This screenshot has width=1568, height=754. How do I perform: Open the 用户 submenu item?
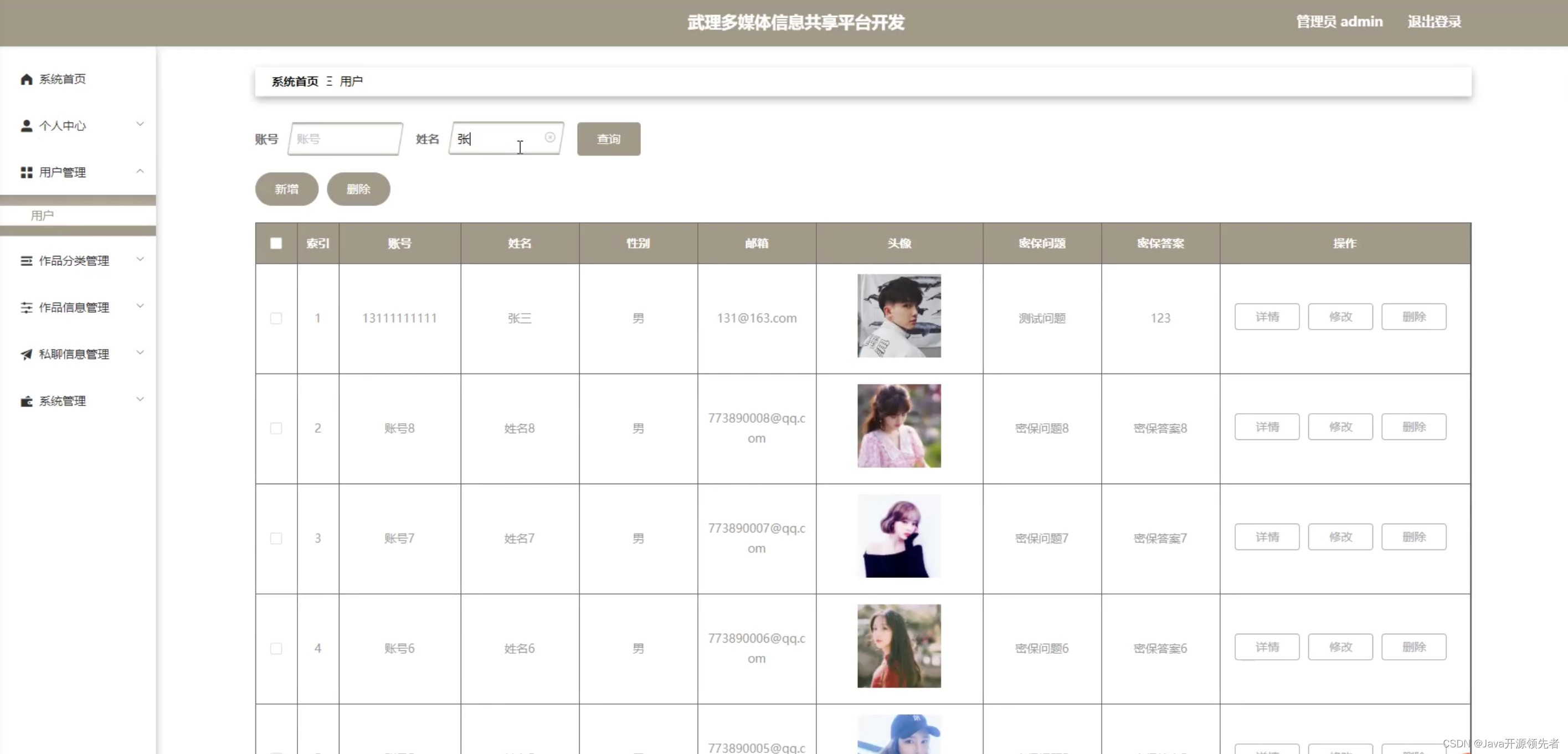(x=43, y=216)
